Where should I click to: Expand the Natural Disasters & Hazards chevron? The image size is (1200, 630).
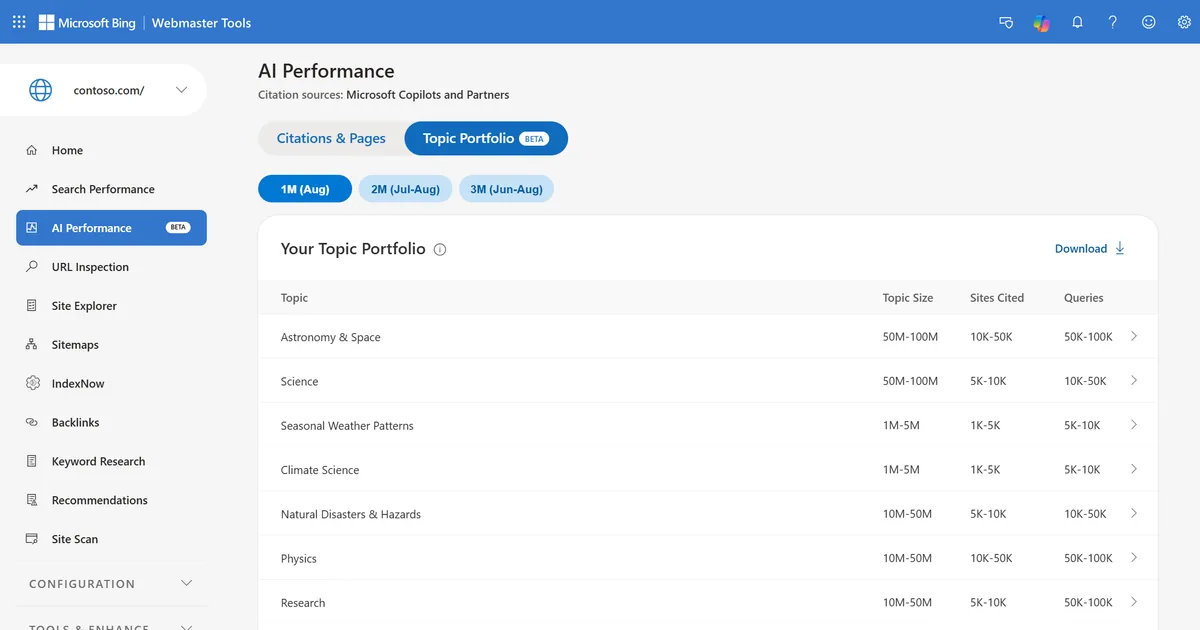1134,513
